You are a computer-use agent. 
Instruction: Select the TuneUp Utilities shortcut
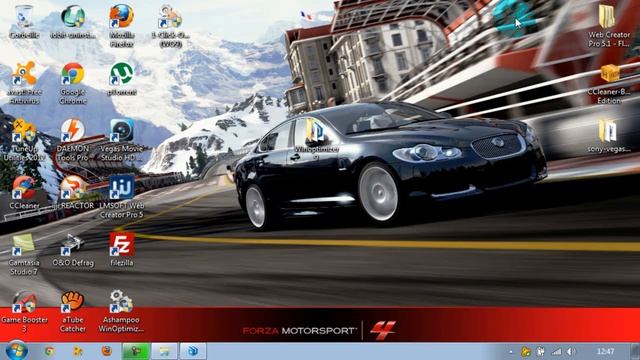pos(24,140)
